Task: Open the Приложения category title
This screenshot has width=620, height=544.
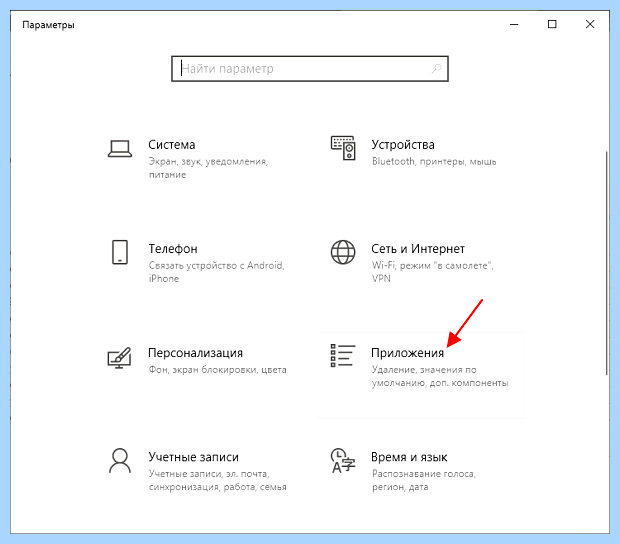Action: (x=407, y=353)
